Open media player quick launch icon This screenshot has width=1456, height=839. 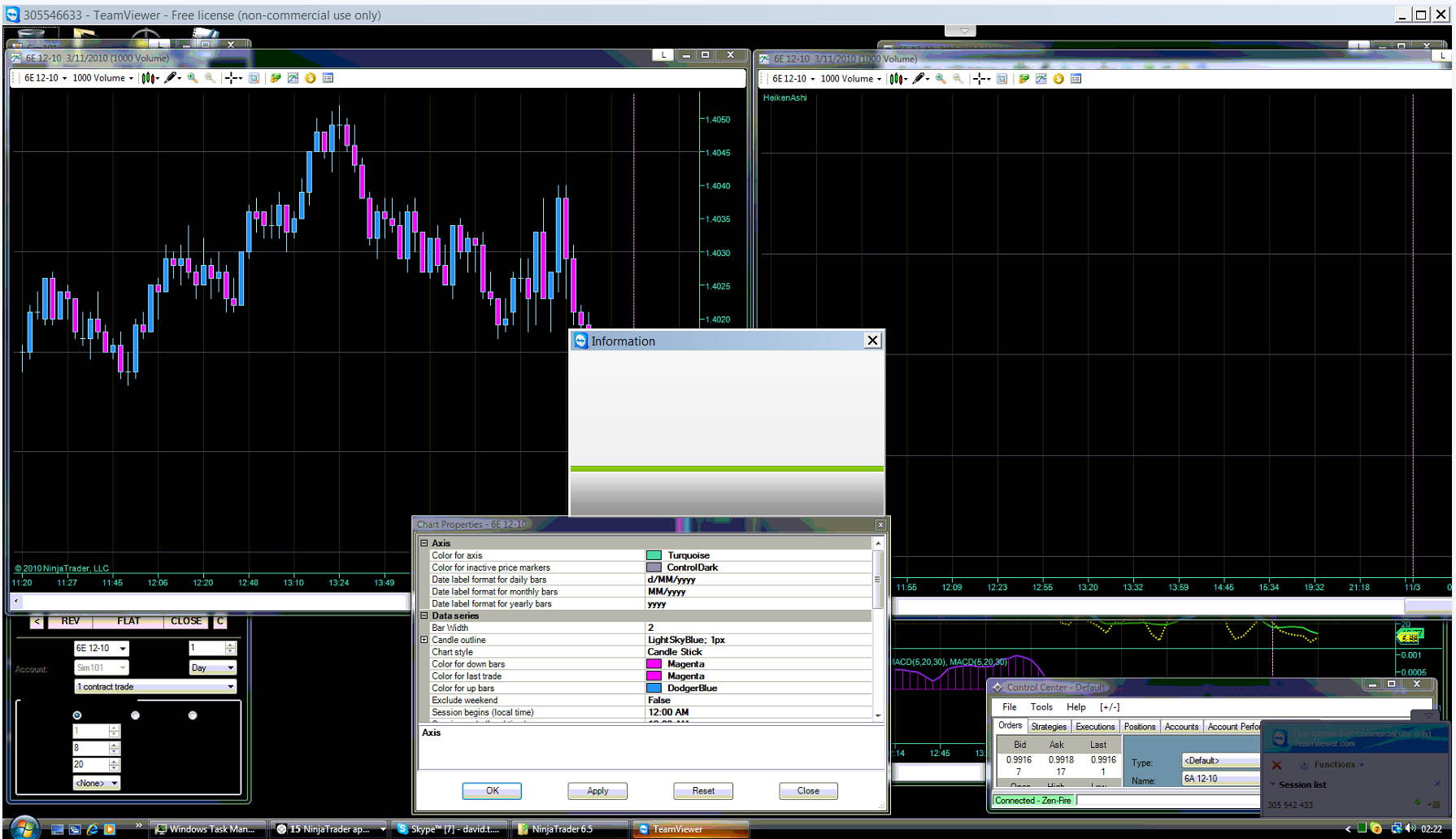(x=110, y=829)
